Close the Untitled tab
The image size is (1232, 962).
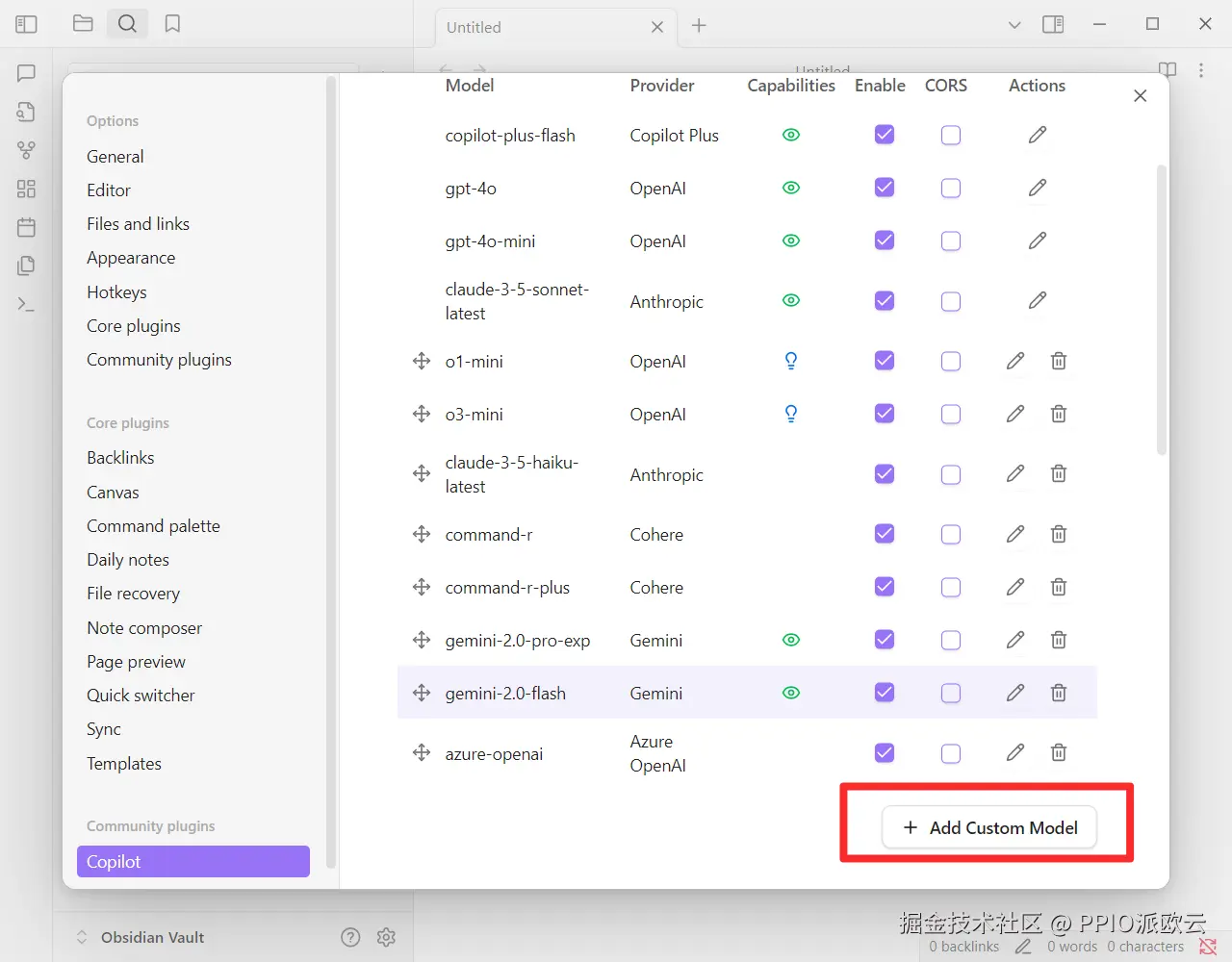(657, 27)
